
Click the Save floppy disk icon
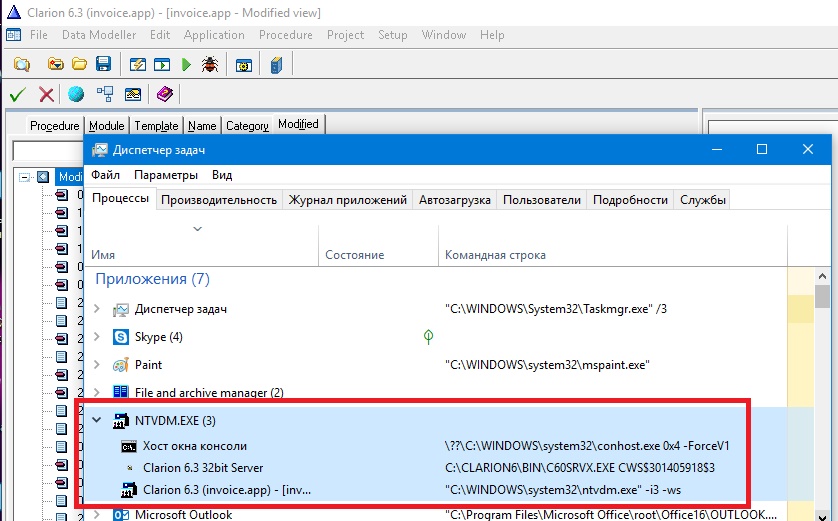click(102, 65)
